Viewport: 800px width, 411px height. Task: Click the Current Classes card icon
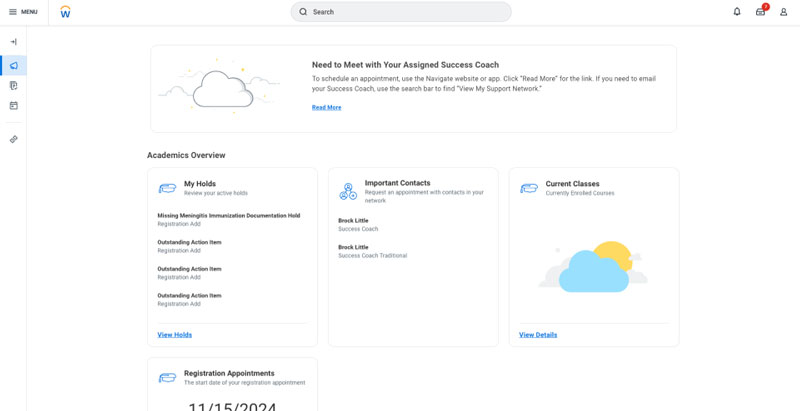[x=529, y=188]
